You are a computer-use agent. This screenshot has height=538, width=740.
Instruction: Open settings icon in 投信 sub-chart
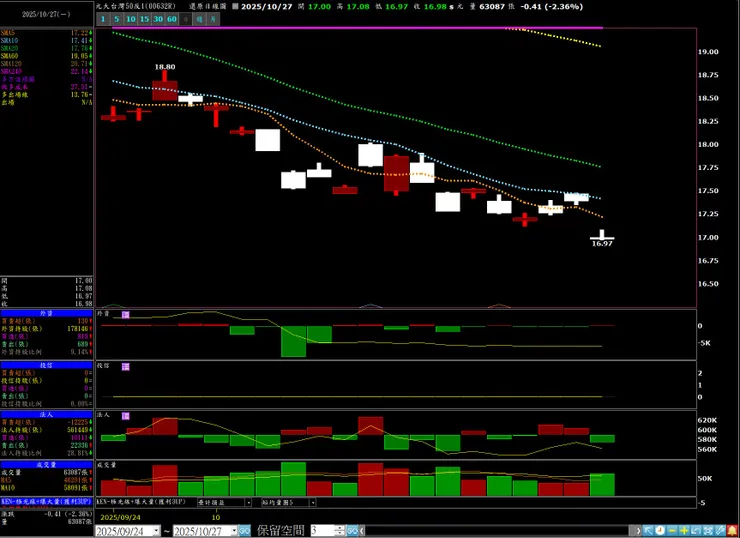point(126,367)
